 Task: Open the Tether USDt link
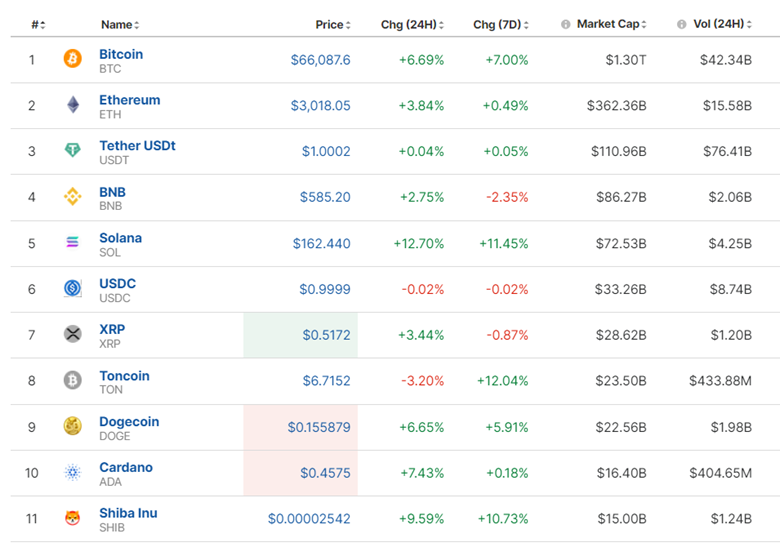(x=137, y=145)
